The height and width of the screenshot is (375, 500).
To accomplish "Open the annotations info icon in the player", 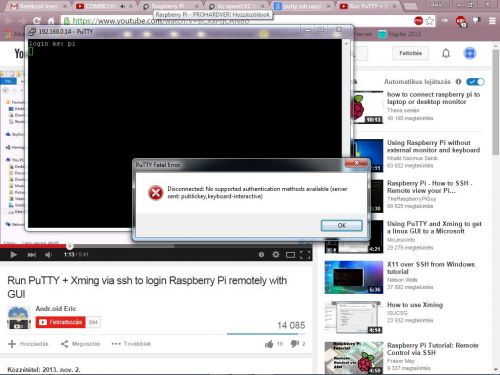I will pos(261,255).
